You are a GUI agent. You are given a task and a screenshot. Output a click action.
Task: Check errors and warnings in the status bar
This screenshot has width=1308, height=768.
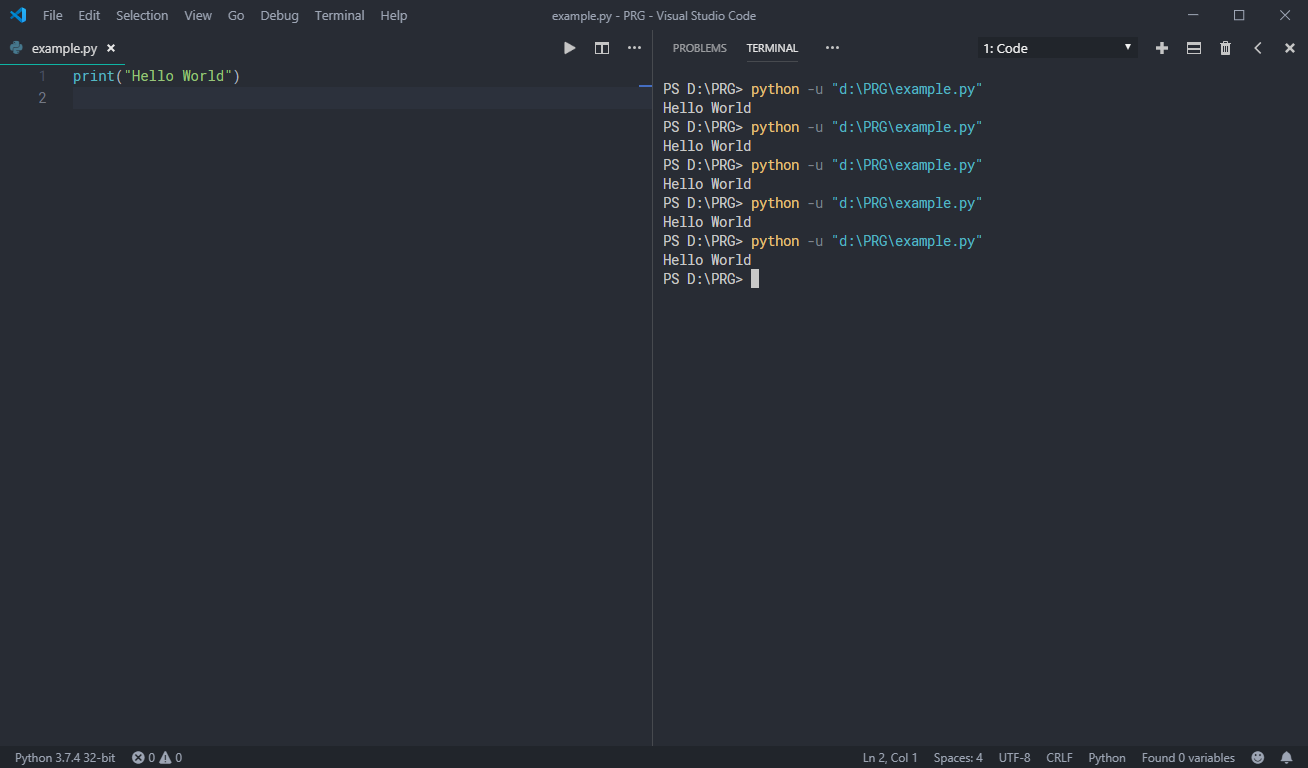coord(155,757)
